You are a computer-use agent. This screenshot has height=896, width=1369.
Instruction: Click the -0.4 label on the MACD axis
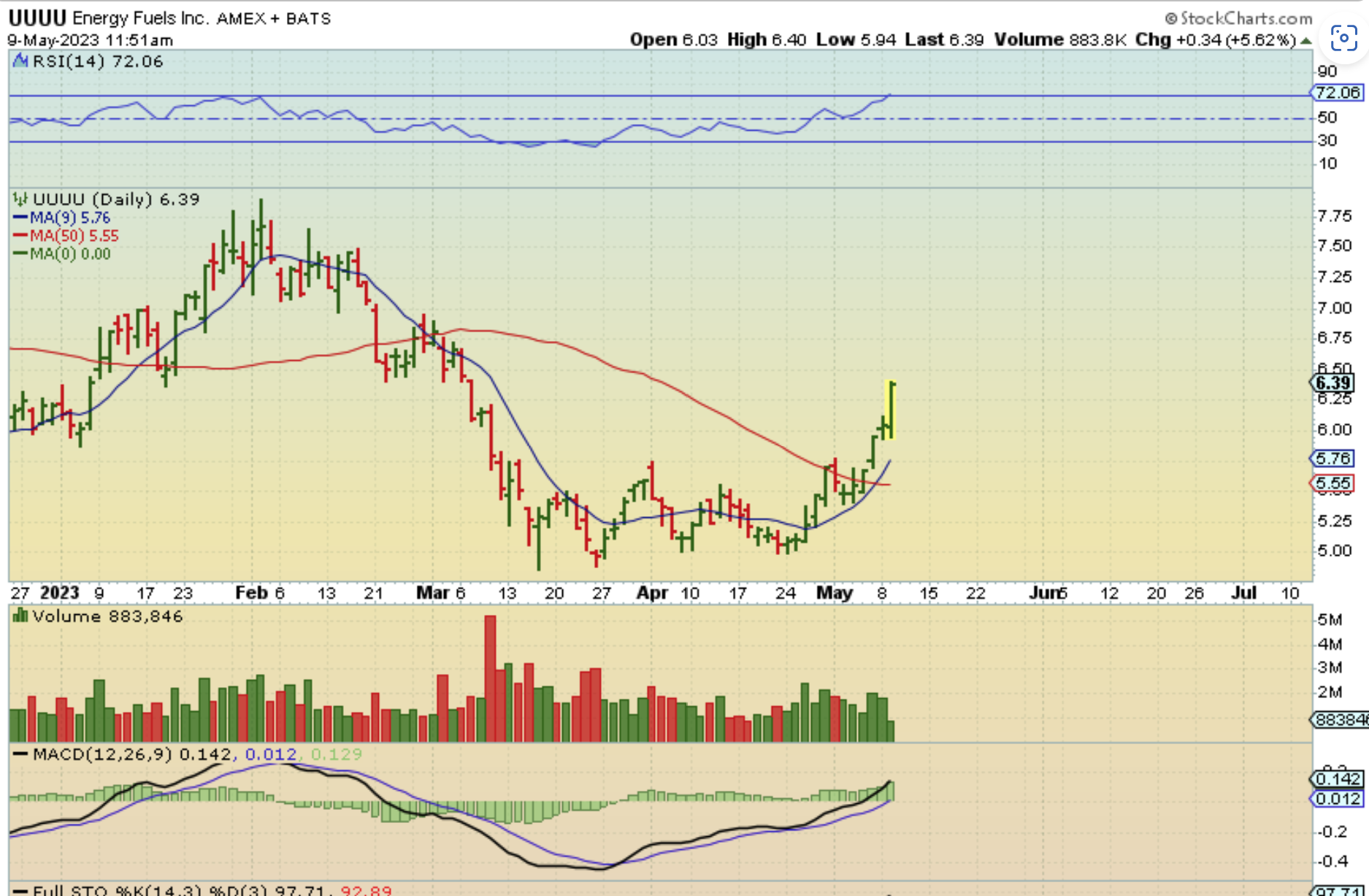point(1334,862)
